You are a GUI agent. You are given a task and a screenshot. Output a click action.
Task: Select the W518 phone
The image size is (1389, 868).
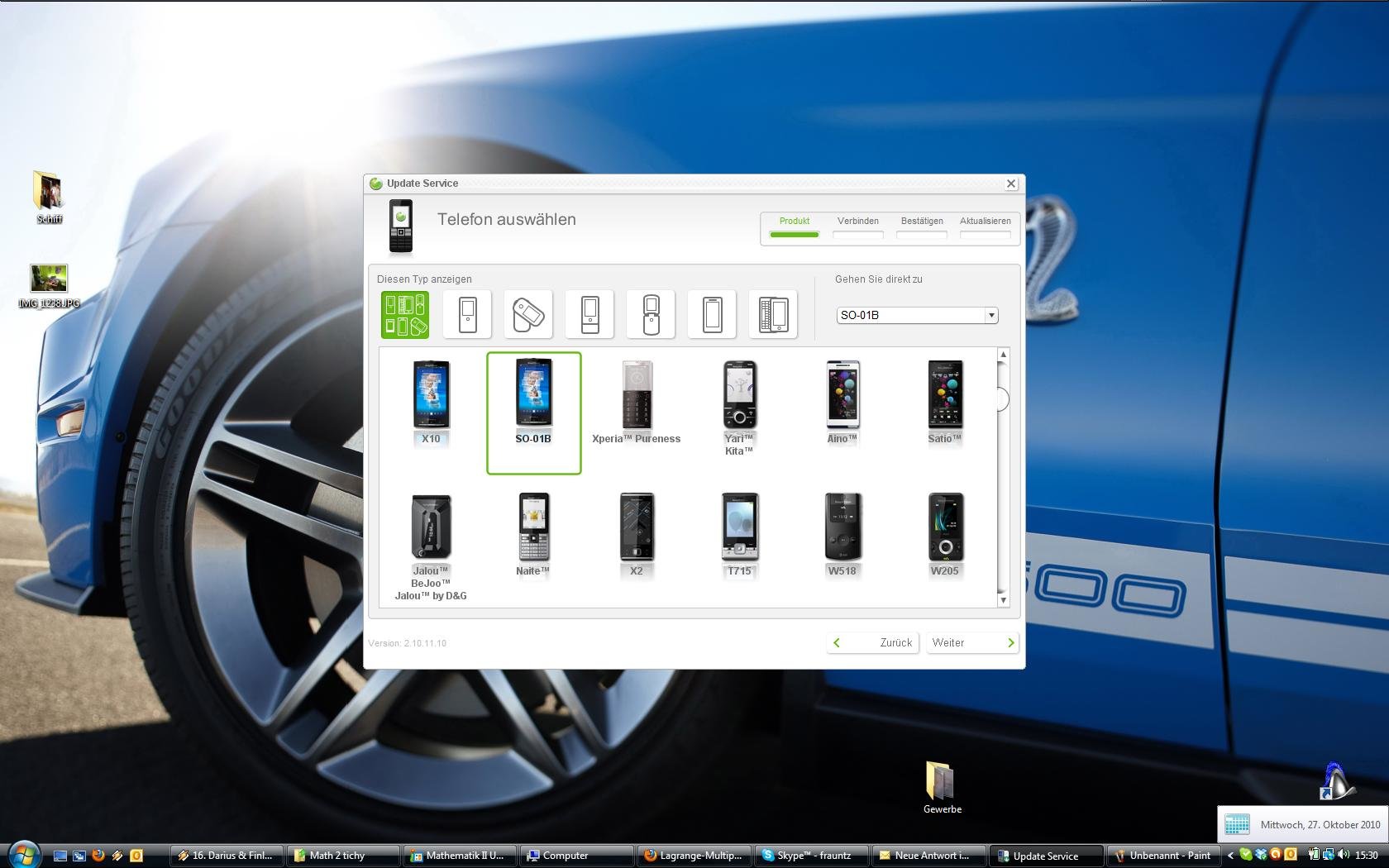click(x=842, y=535)
